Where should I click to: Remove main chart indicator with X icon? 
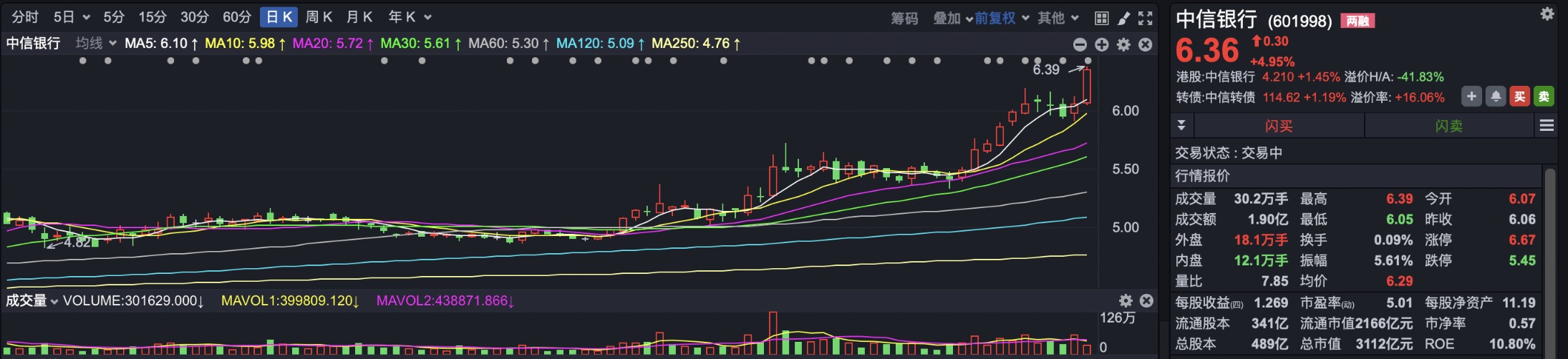point(1146,44)
